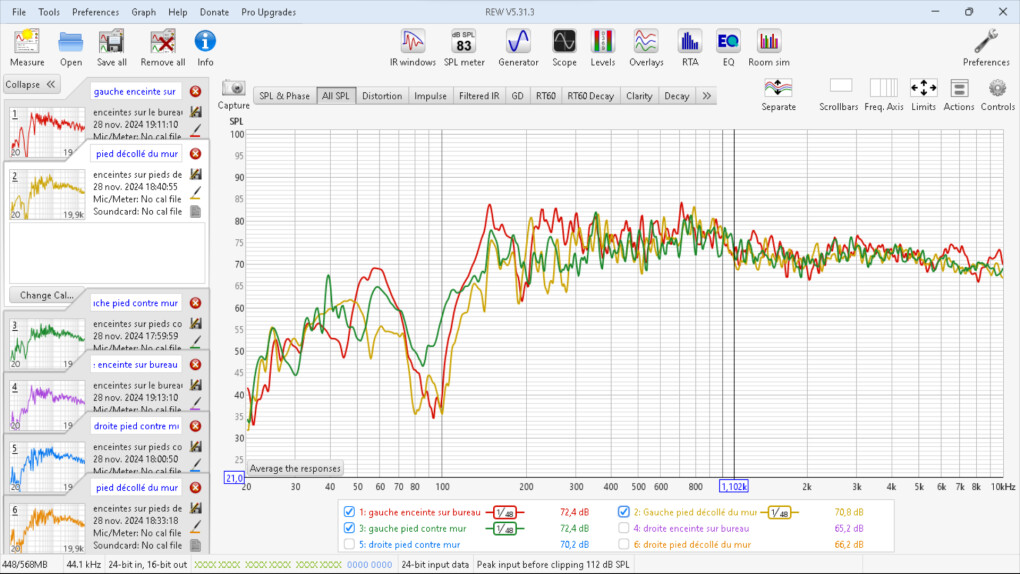This screenshot has height=574, width=1020.
Task: Open graph Limits settings
Action: (923, 94)
